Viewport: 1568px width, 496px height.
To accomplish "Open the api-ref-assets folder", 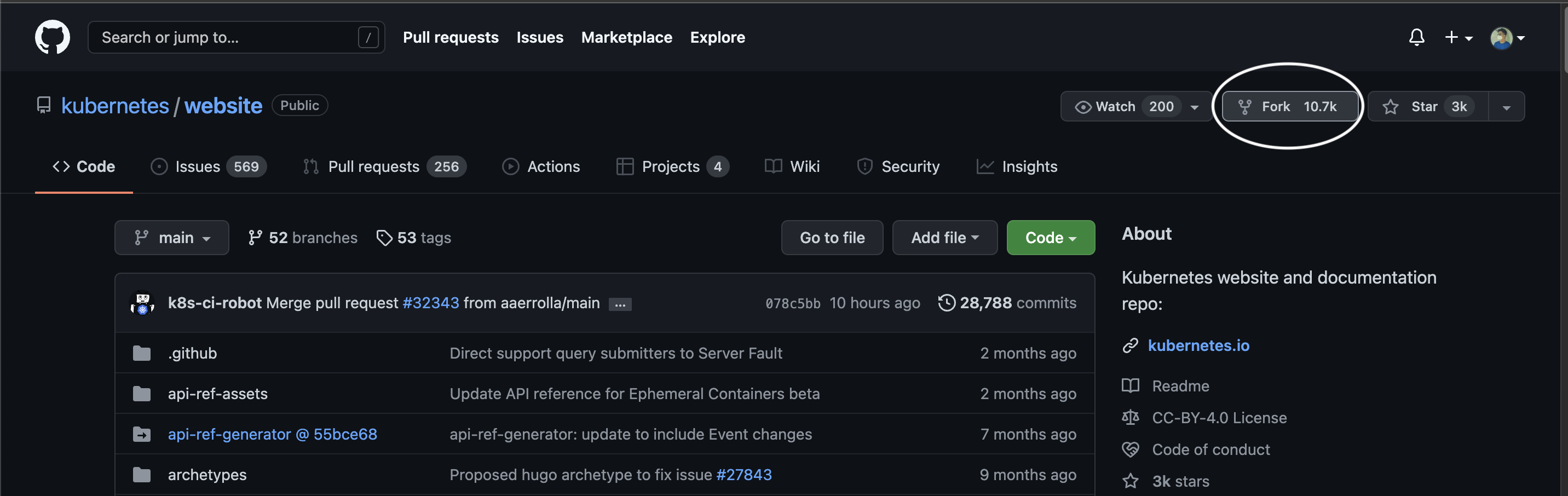I will [x=217, y=394].
